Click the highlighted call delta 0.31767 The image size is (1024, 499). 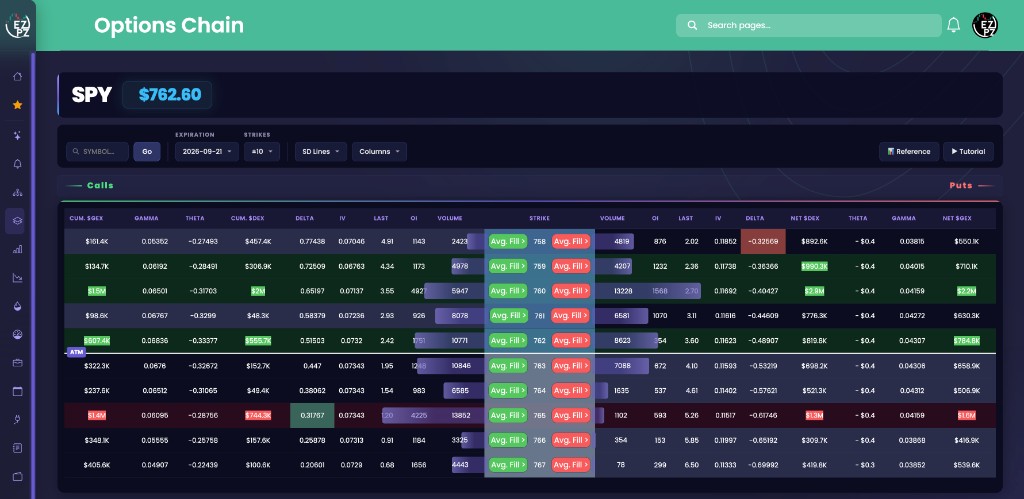[x=312, y=415]
